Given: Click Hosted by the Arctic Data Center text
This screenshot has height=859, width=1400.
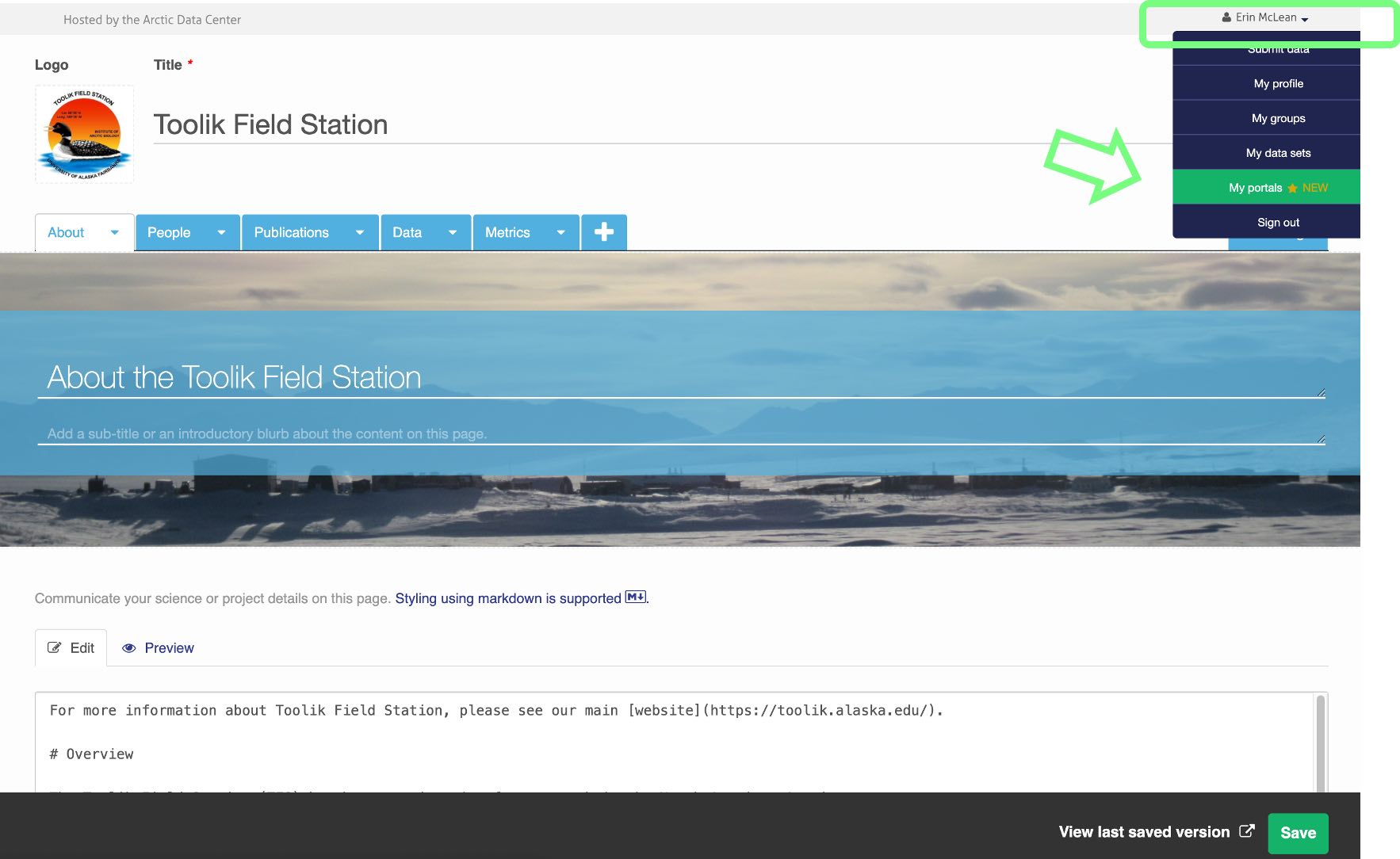Looking at the screenshot, I should 152,20.
